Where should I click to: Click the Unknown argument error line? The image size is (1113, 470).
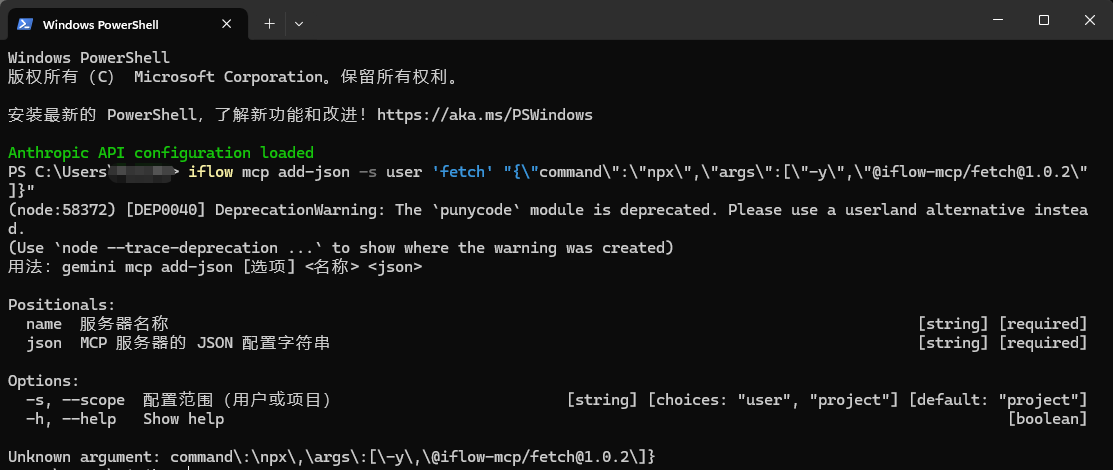tap(331, 457)
